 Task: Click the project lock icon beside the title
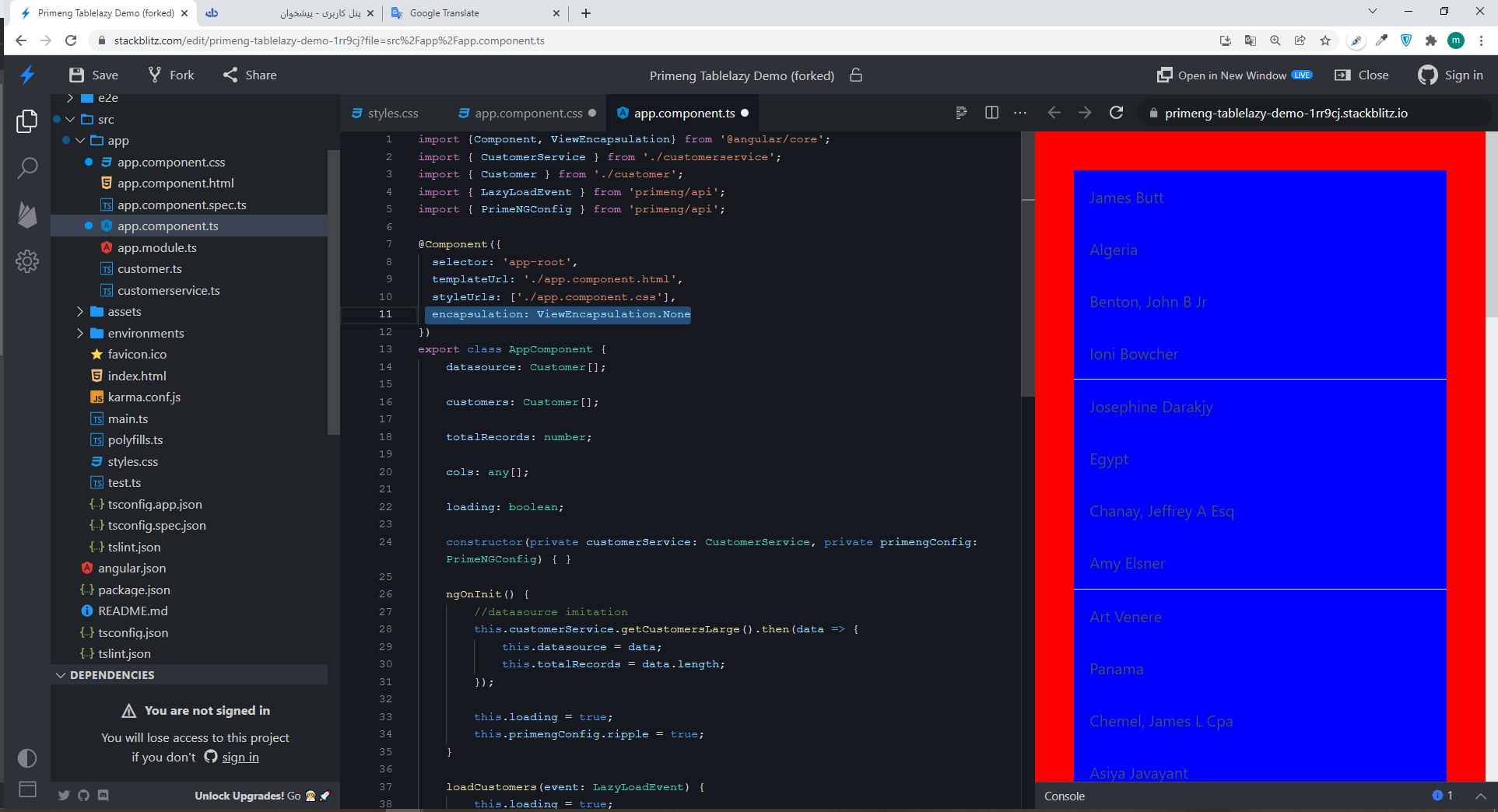(856, 75)
